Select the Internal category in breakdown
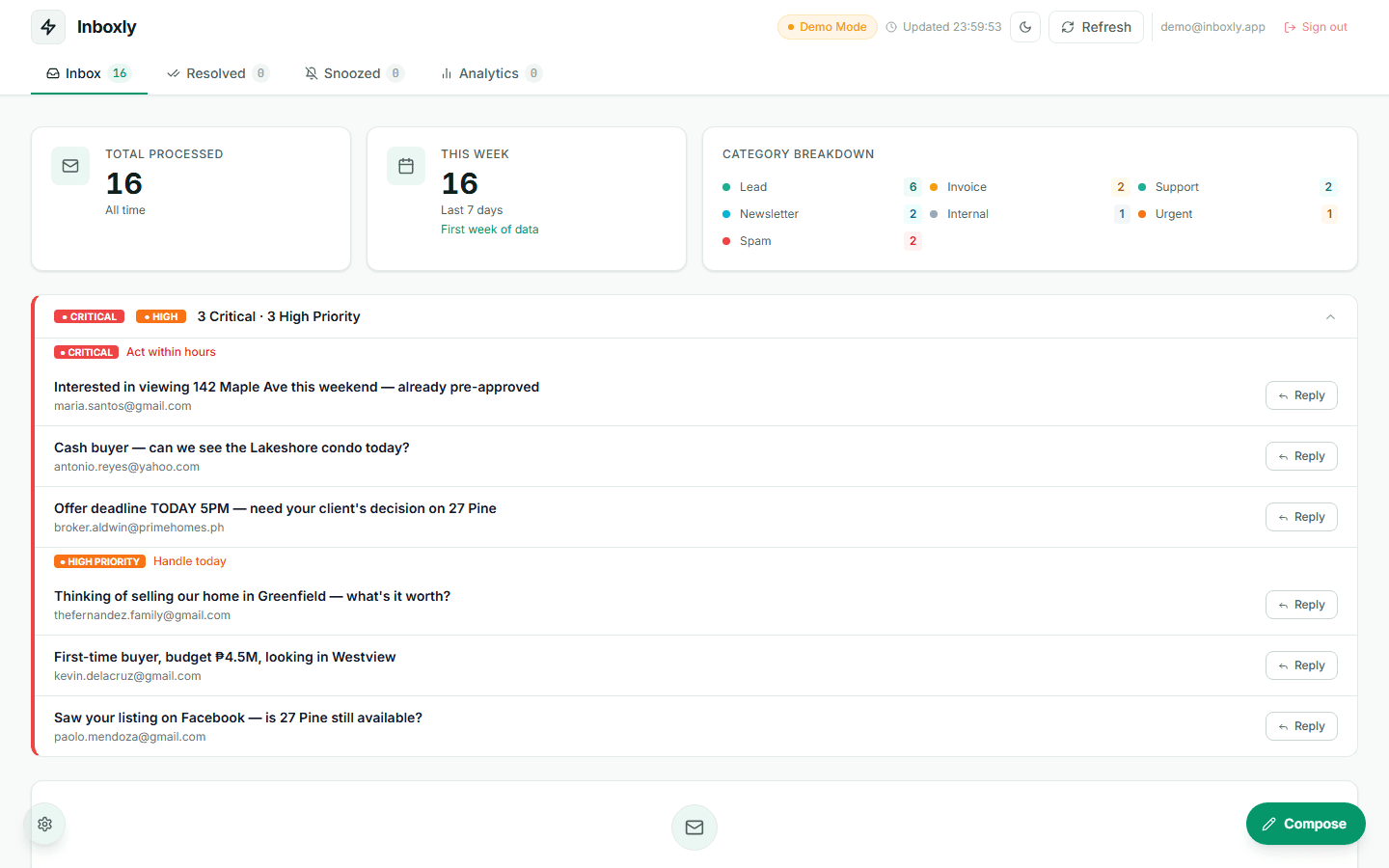The height and width of the screenshot is (868, 1389). coord(1028,214)
